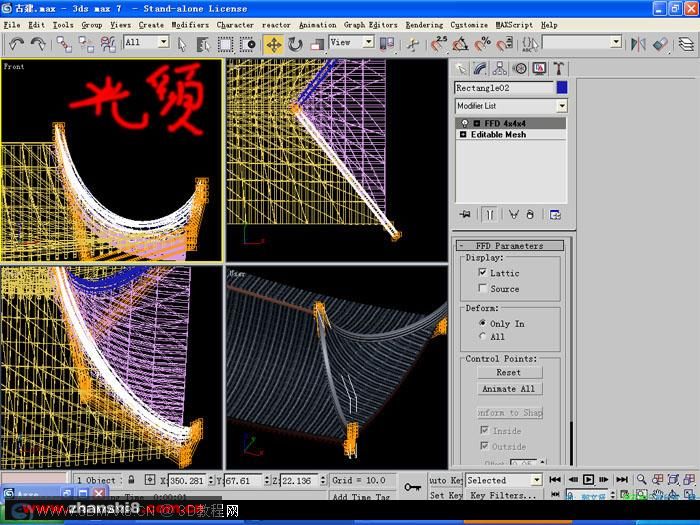Click the Play Animation button

(x=588, y=480)
